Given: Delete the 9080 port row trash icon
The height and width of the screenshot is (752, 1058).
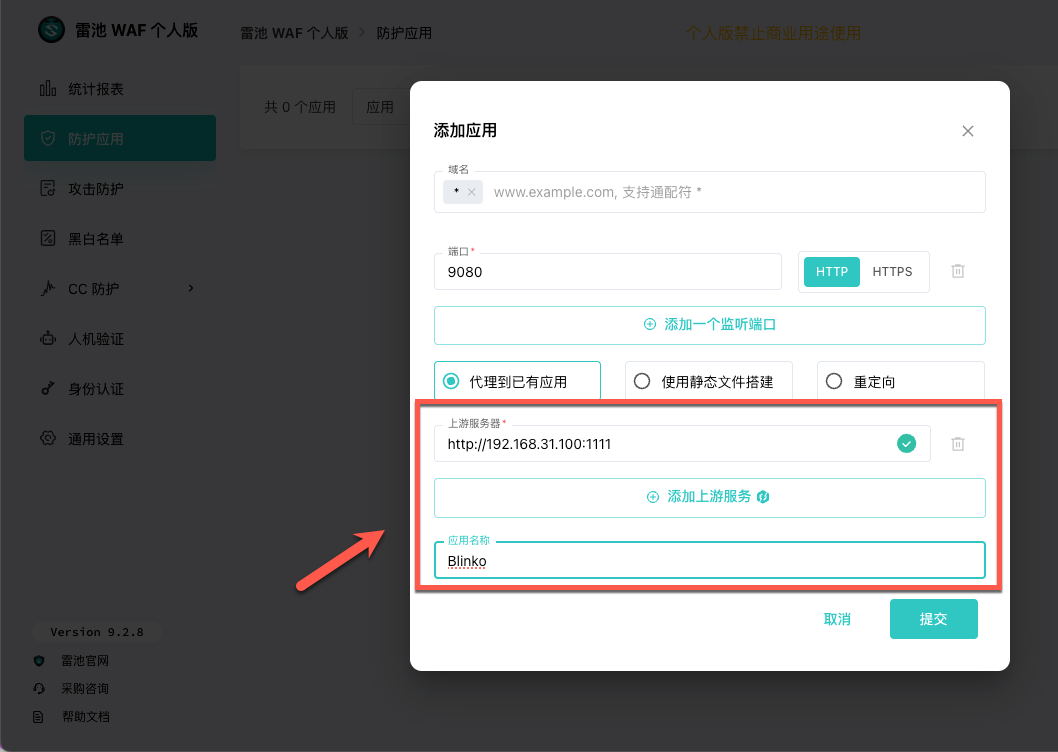Looking at the screenshot, I should coord(957,271).
